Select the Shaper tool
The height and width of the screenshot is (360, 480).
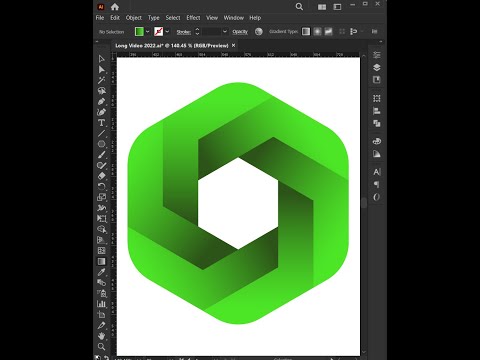tap(102, 165)
